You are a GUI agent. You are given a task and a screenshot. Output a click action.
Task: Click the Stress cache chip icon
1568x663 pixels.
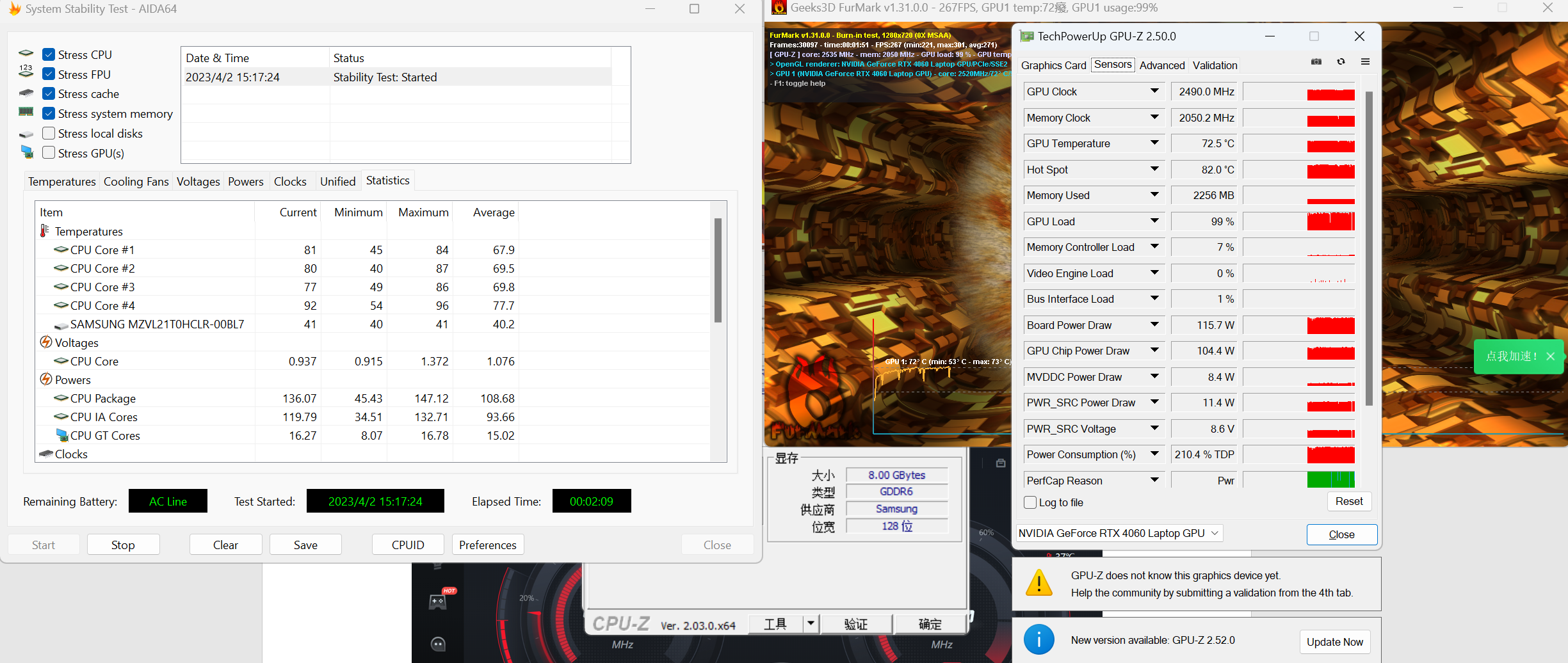26,93
